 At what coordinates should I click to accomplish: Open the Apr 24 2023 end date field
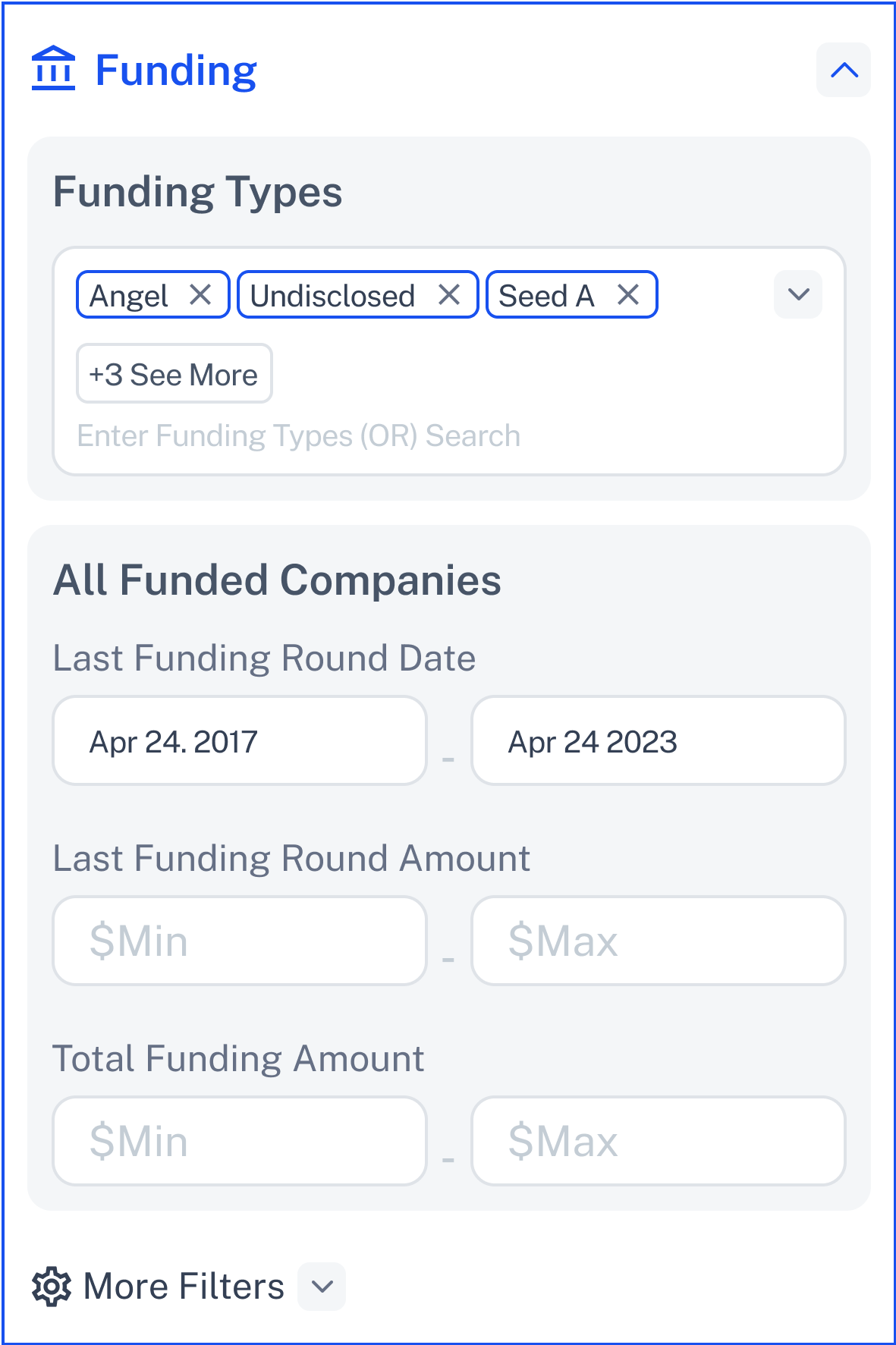(x=659, y=741)
